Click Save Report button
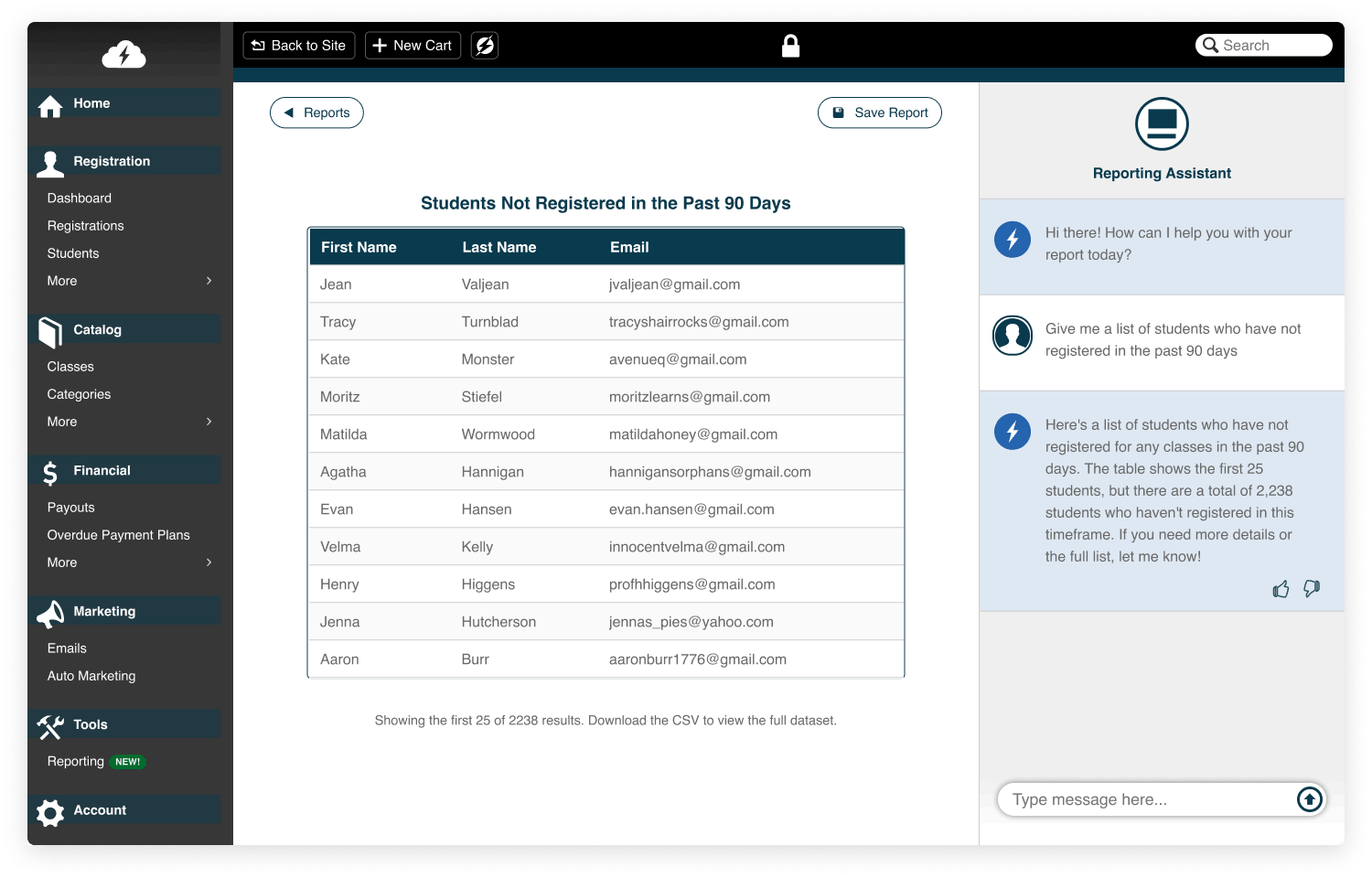This screenshot has width=1372, height=878. (x=880, y=112)
